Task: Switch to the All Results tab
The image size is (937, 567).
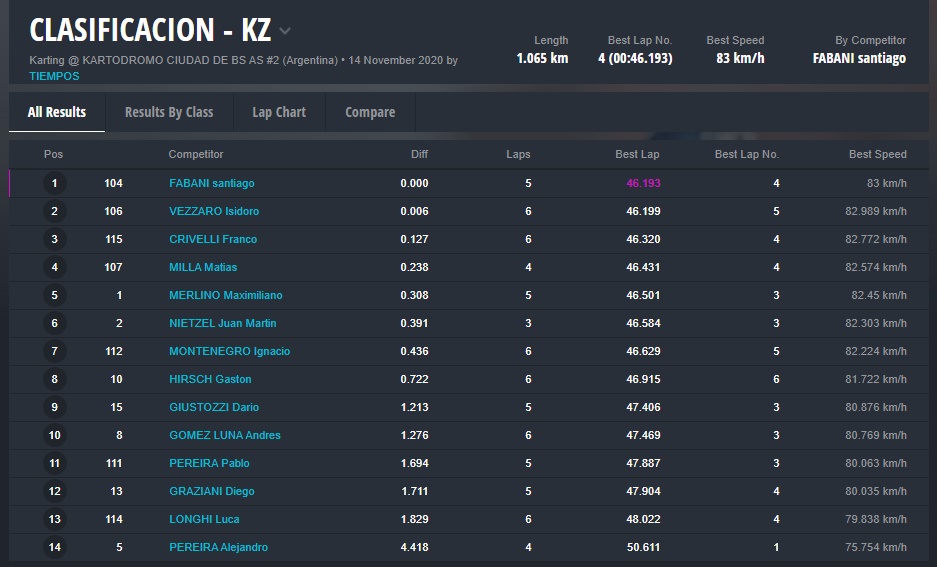Action: 57,112
